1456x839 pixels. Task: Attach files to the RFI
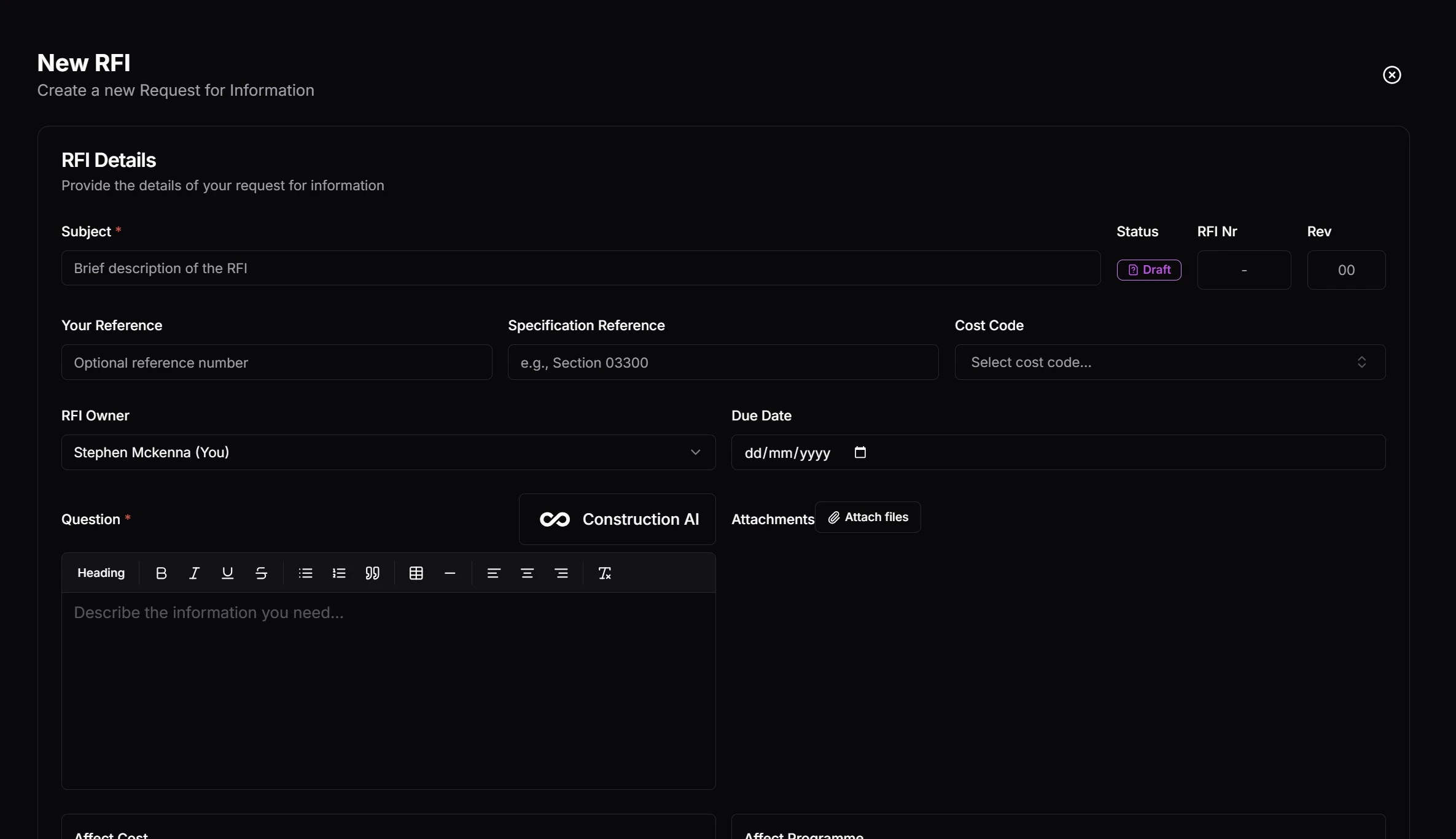pyautogui.click(x=868, y=517)
